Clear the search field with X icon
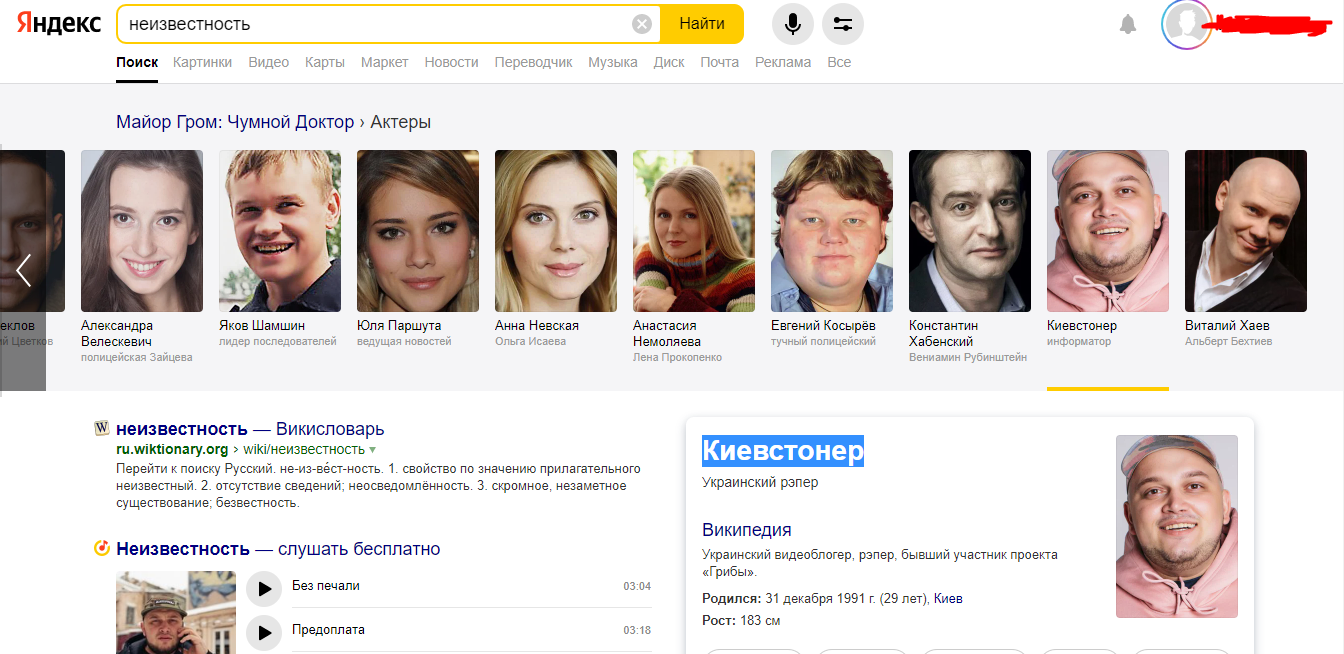 (642, 24)
